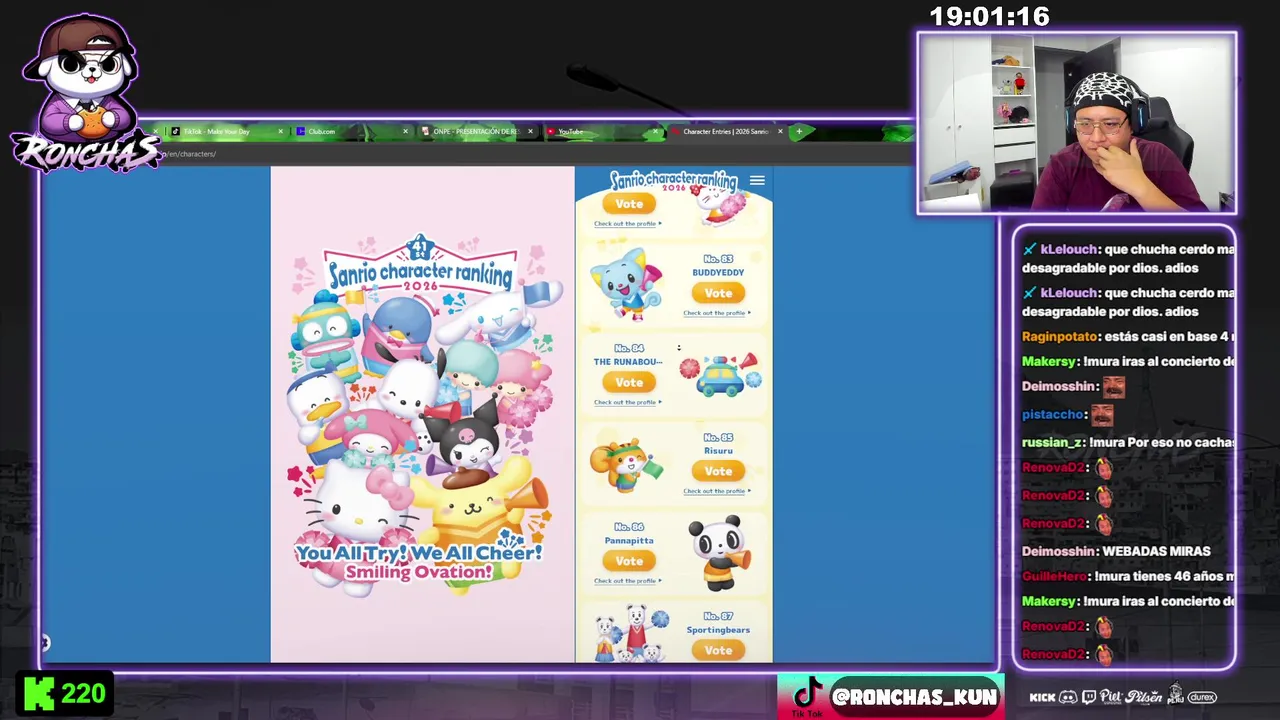Click Deimosshin 'WEBADAS MIRAS' chat message

pos(1116,551)
